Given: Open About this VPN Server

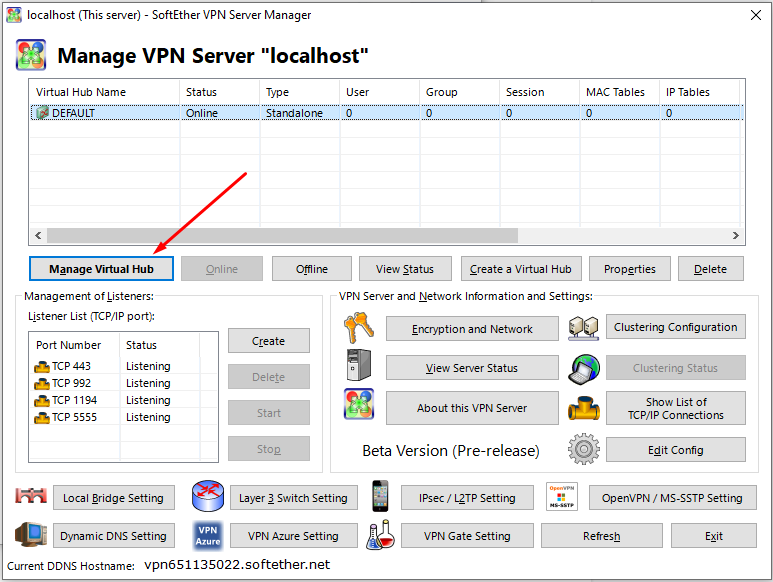Looking at the screenshot, I should (472, 408).
